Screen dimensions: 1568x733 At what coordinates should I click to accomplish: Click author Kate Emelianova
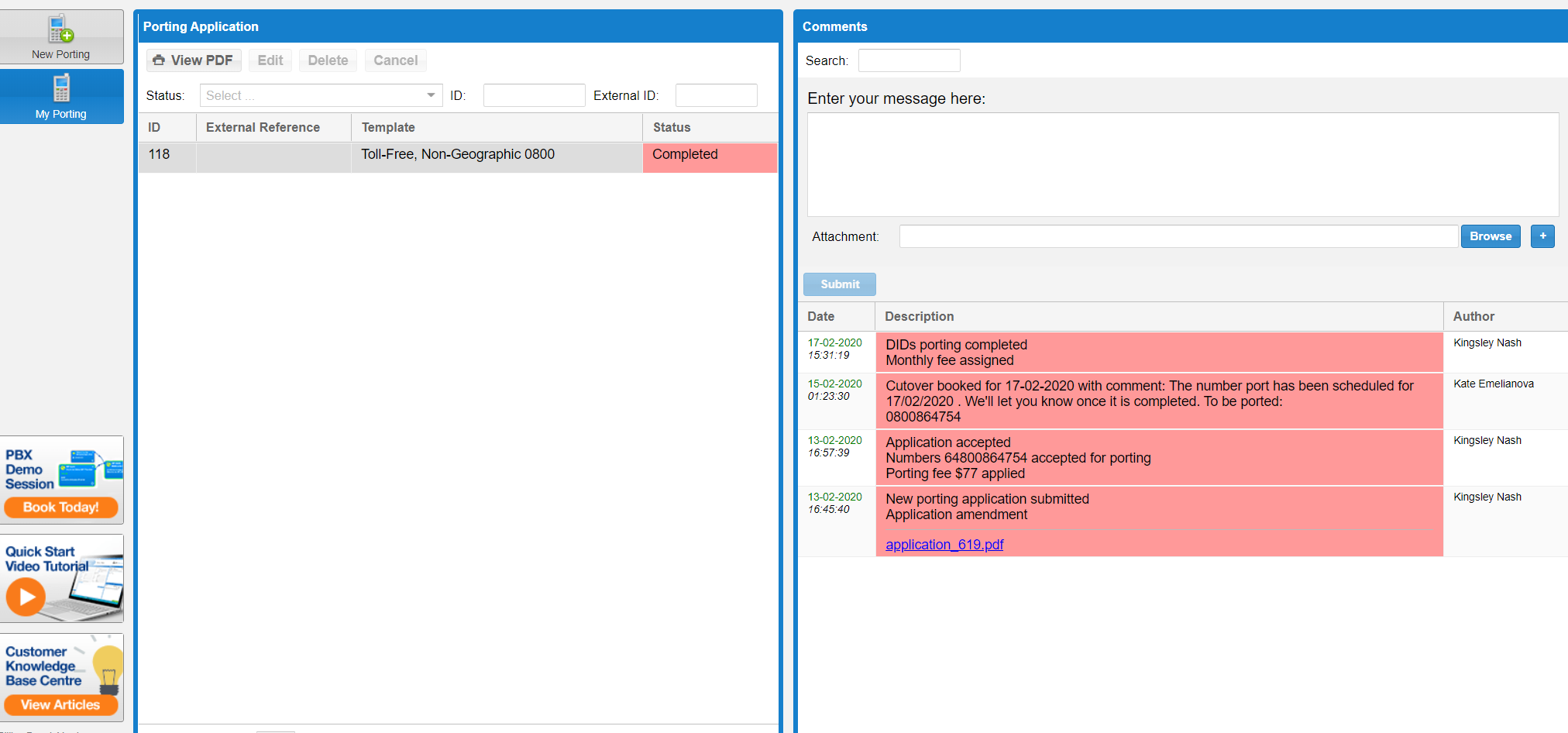point(1493,384)
